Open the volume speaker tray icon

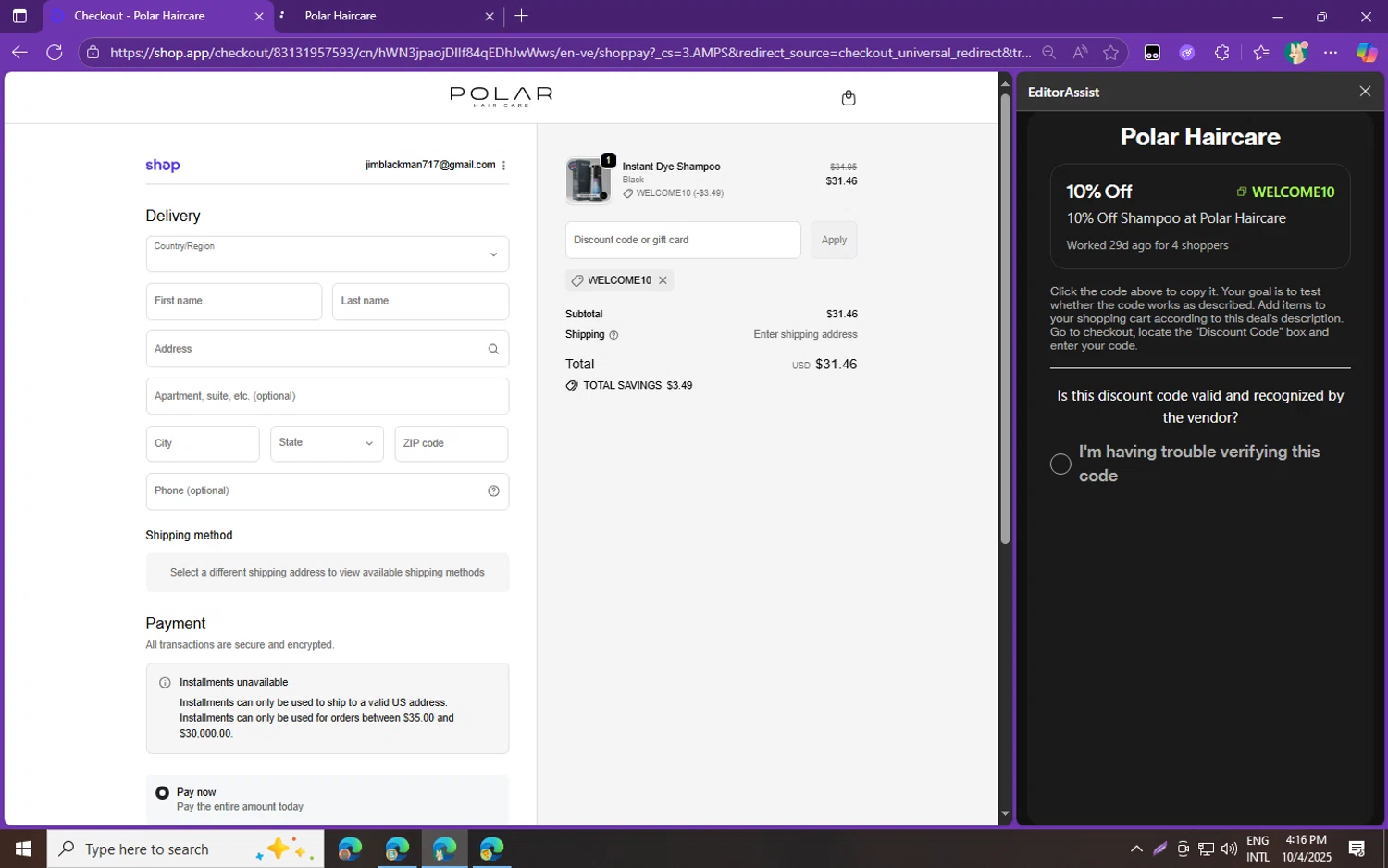1229,849
